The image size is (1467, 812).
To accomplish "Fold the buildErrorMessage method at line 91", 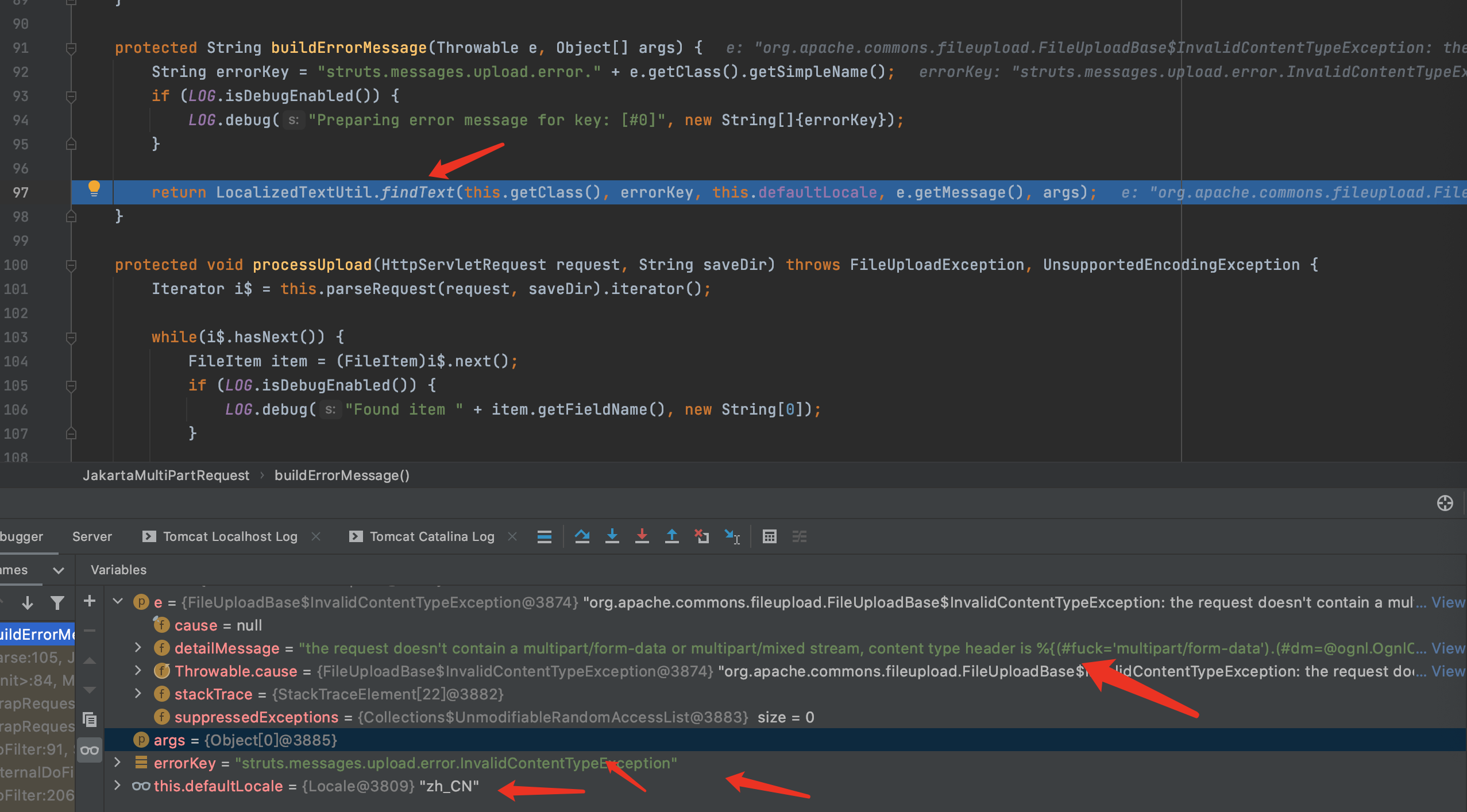I will coord(71,48).
